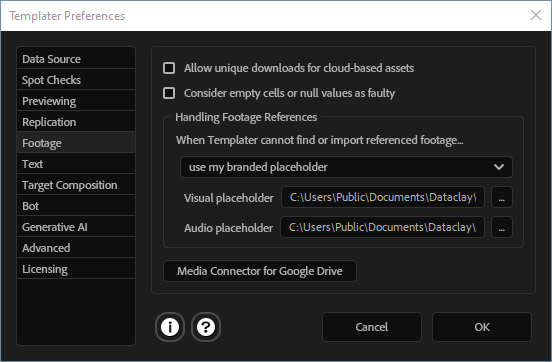Select the Data Source category
The height and width of the screenshot is (362, 552).
pyautogui.click(x=76, y=59)
